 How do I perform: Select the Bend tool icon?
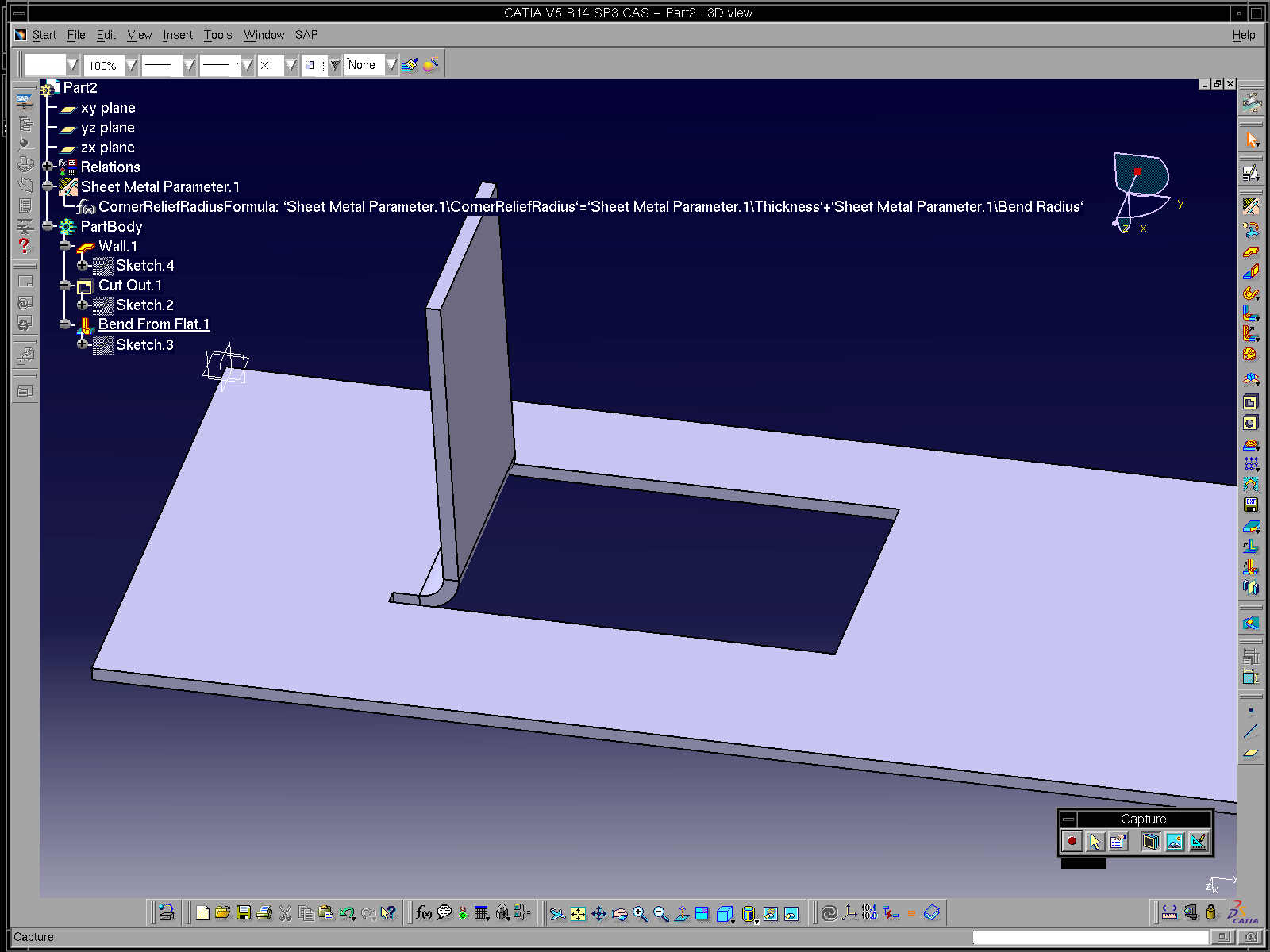point(1251,314)
